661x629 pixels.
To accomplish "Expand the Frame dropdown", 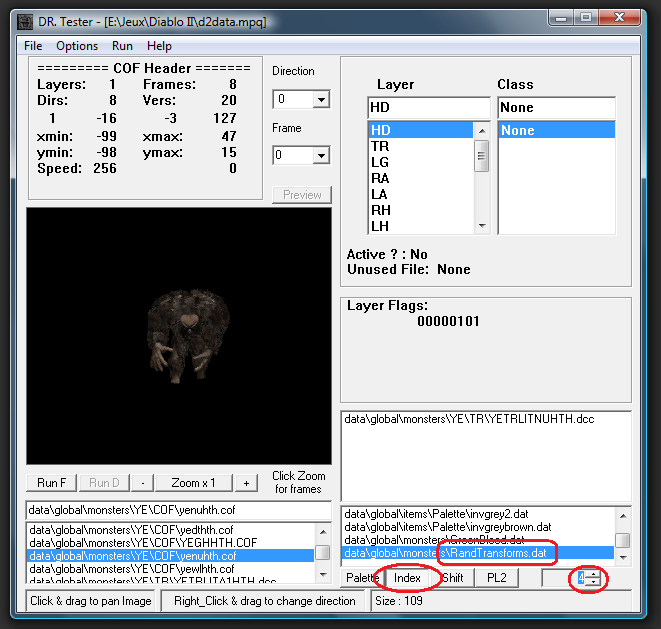I will coord(322,156).
